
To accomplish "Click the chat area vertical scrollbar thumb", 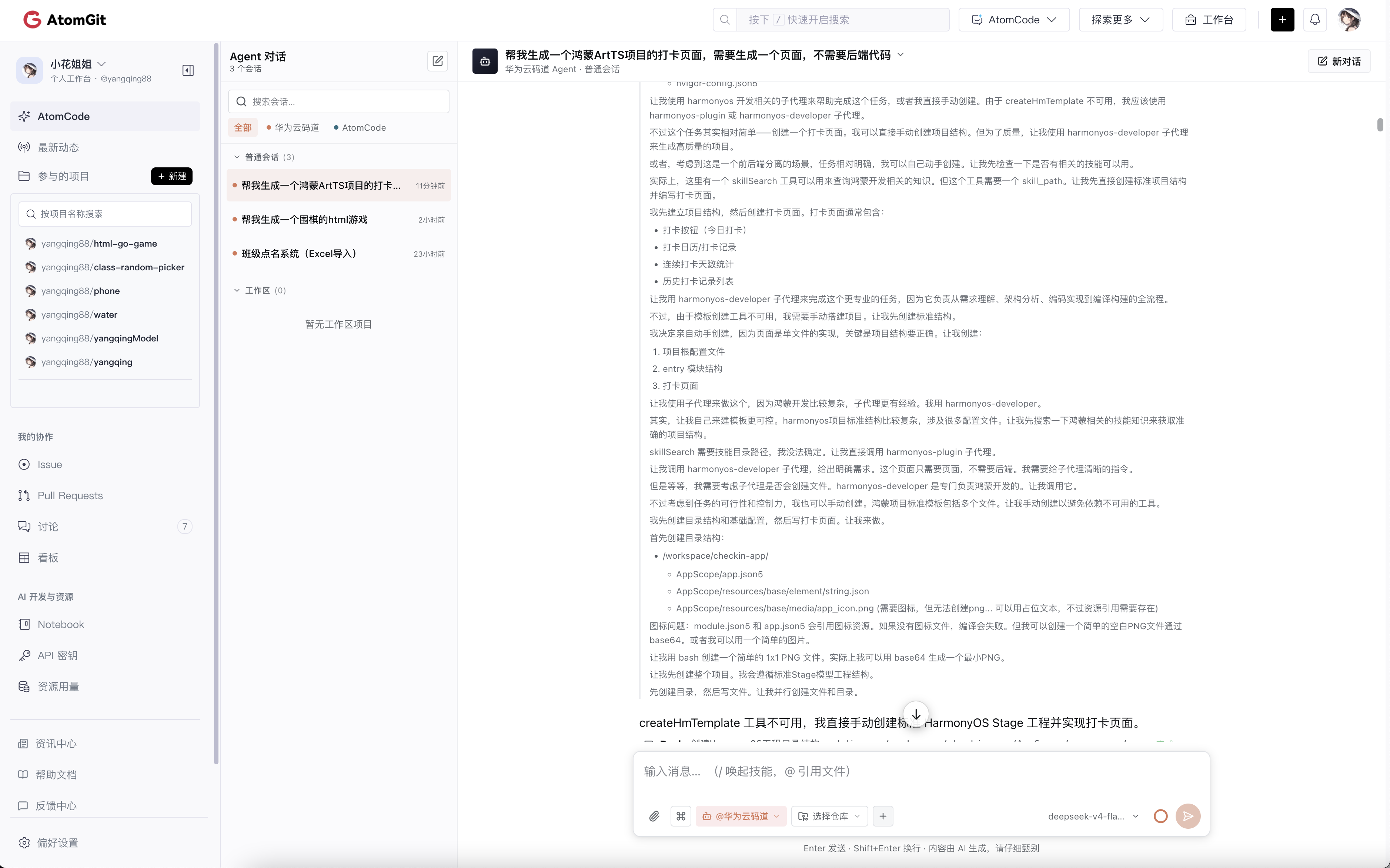I will 1380,124.
